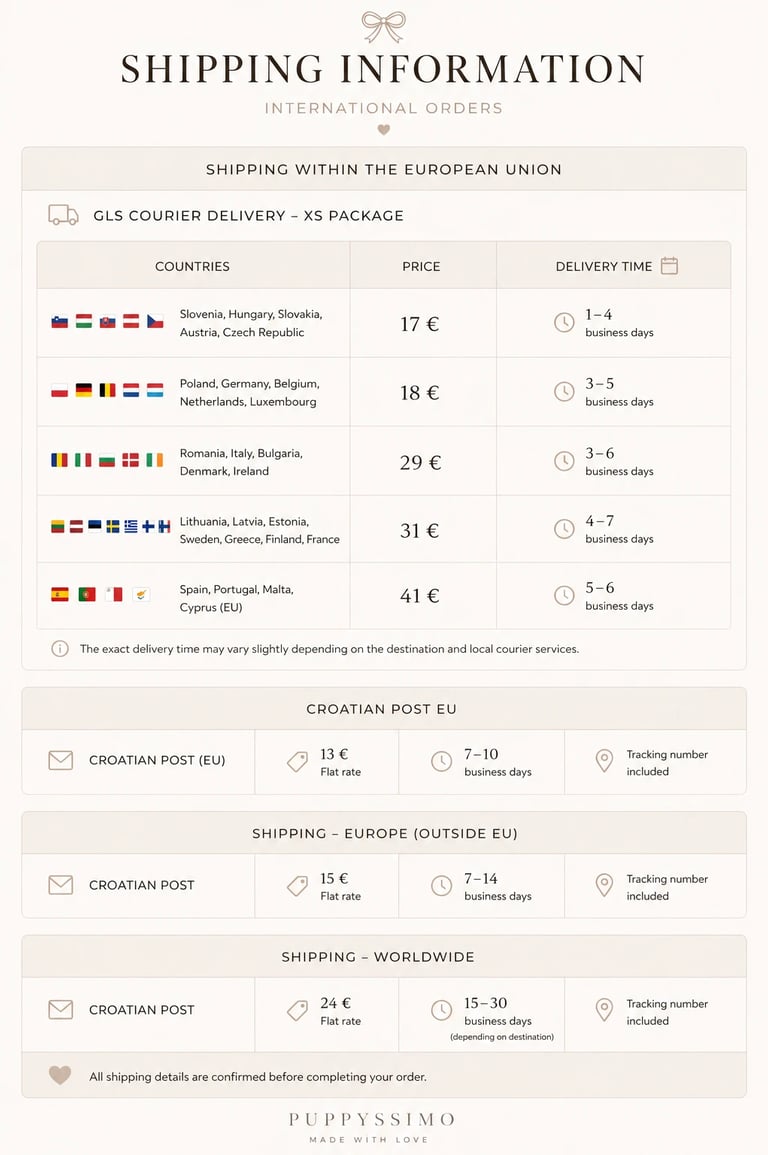Click the Puppyssimo brand logo text
This screenshot has height=1155, width=768.
(x=371, y=1119)
